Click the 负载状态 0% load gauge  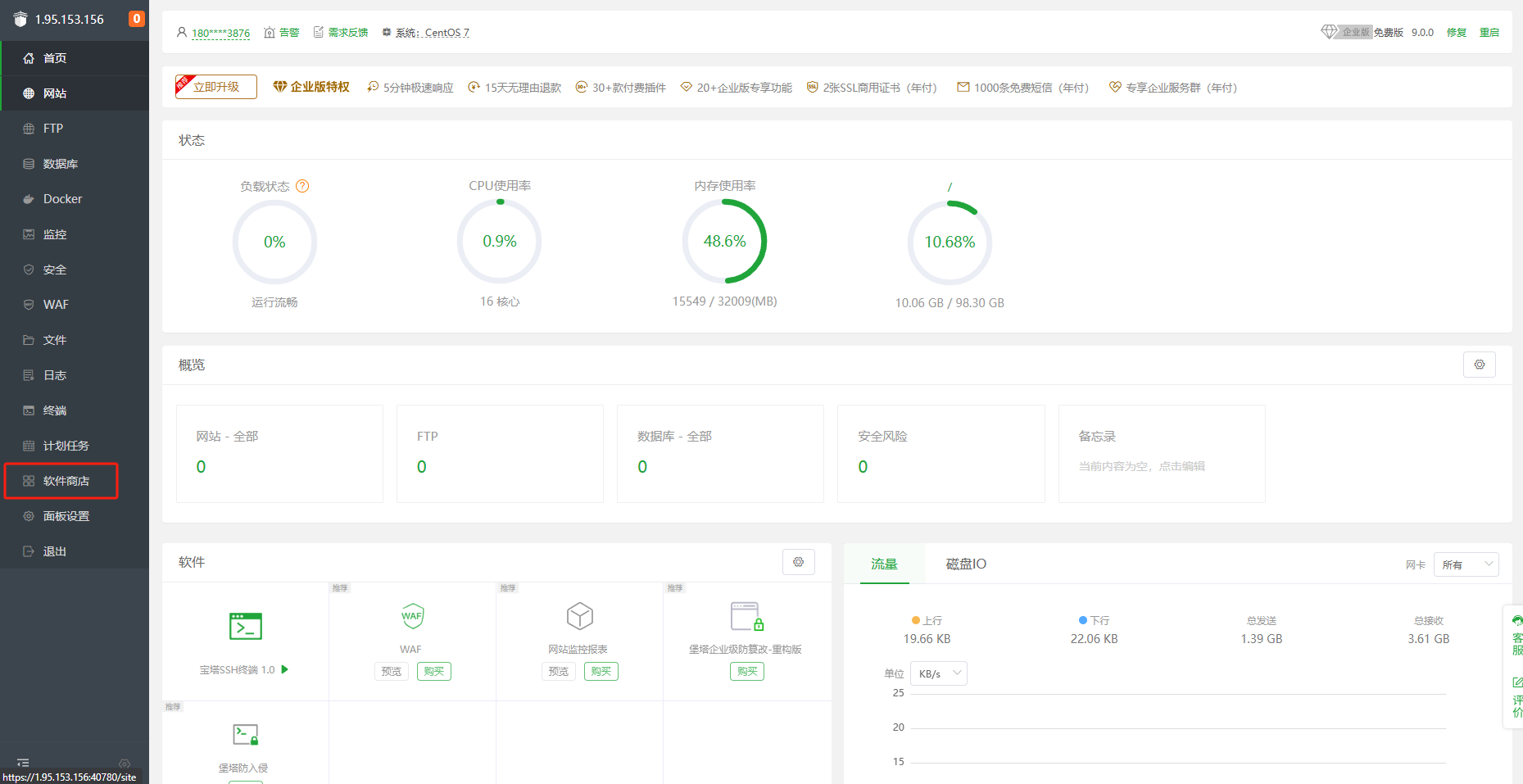[x=274, y=242]
